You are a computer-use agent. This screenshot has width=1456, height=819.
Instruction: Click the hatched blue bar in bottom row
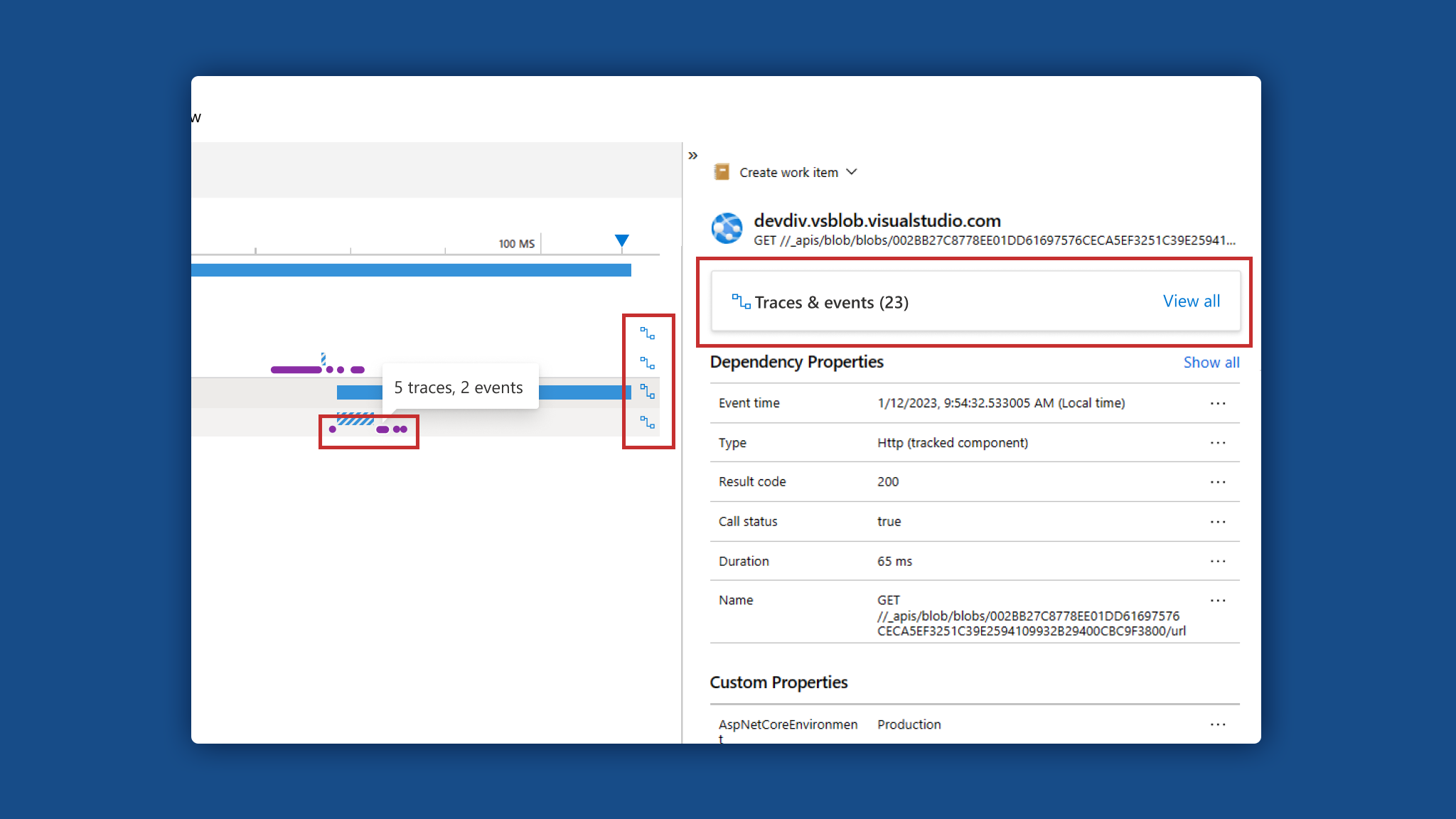click(x=355, y=419)
